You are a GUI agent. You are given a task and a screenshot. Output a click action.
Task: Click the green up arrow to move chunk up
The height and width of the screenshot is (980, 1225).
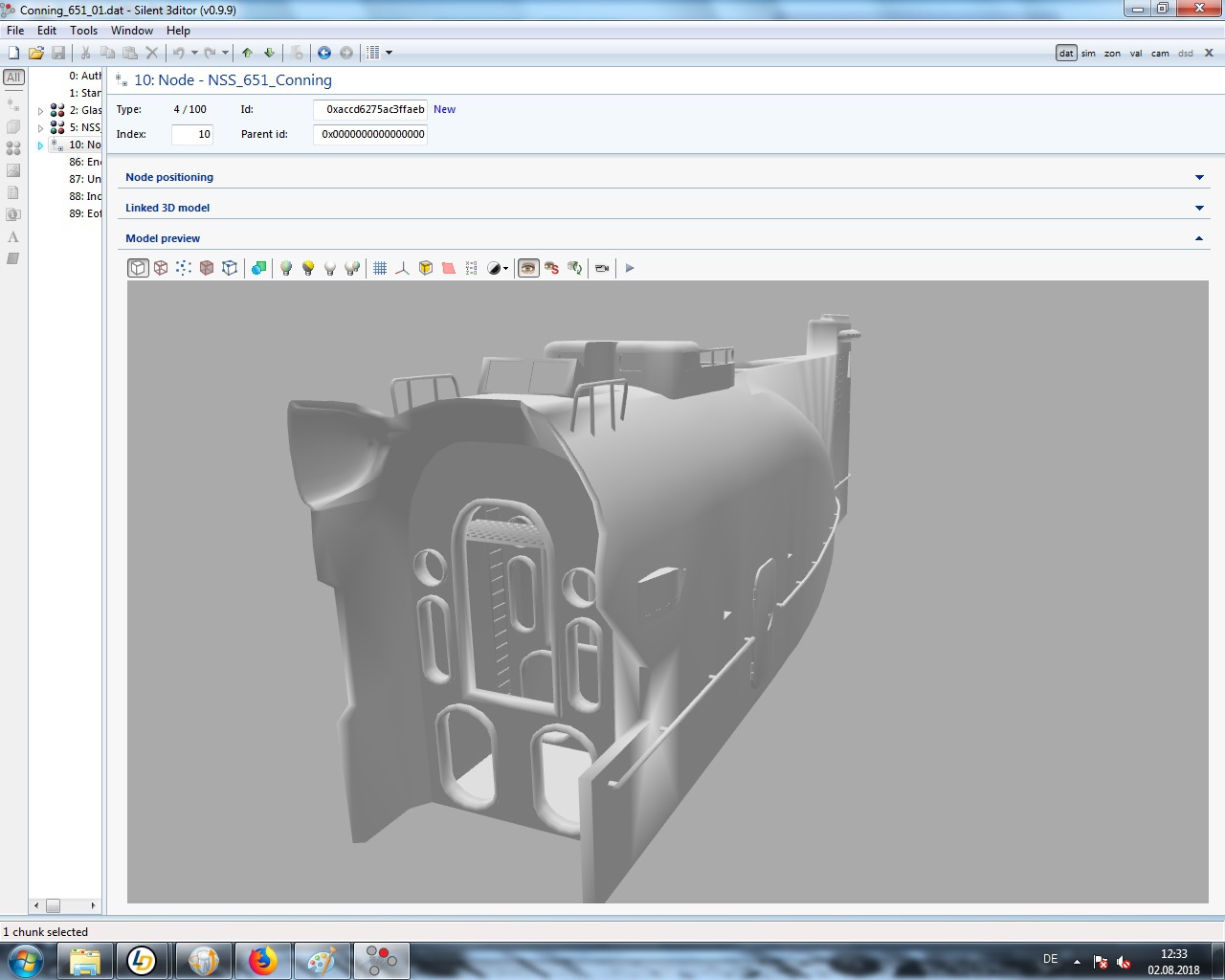(247, 53)
